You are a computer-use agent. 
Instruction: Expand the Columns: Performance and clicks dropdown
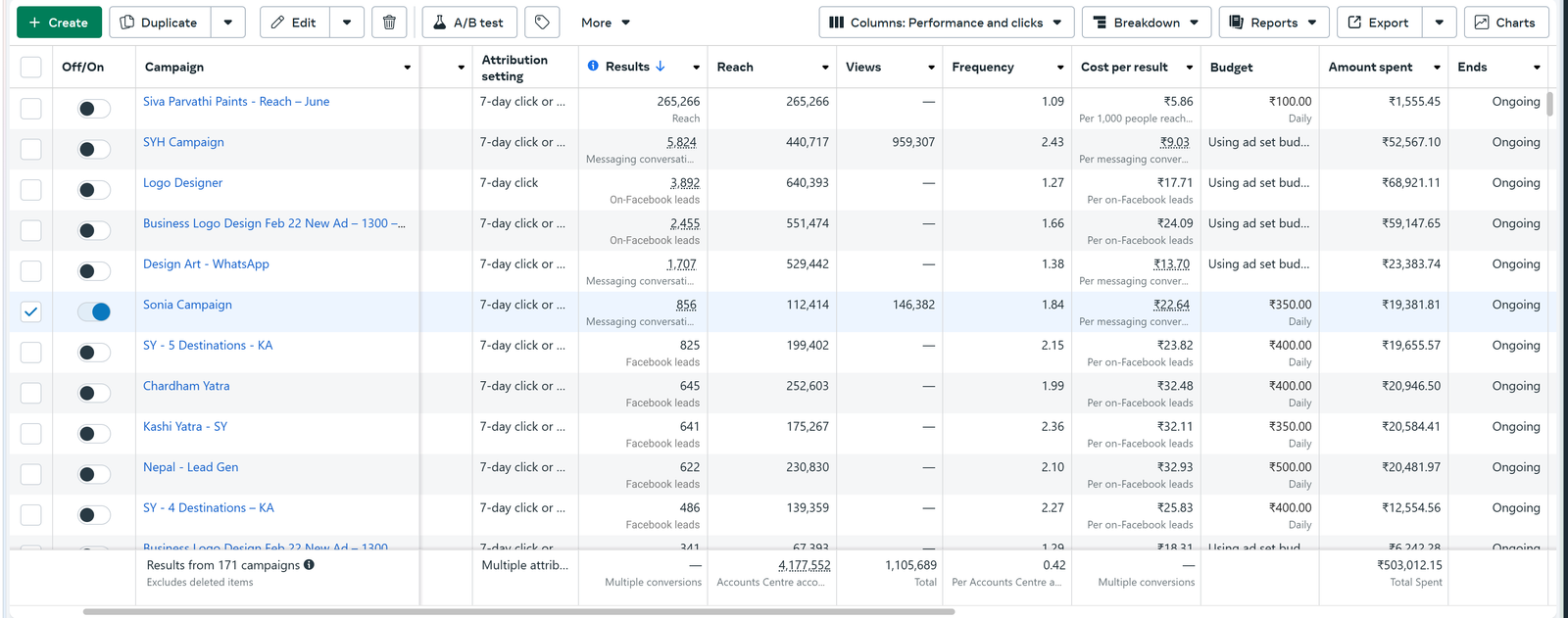click(946, 23)
